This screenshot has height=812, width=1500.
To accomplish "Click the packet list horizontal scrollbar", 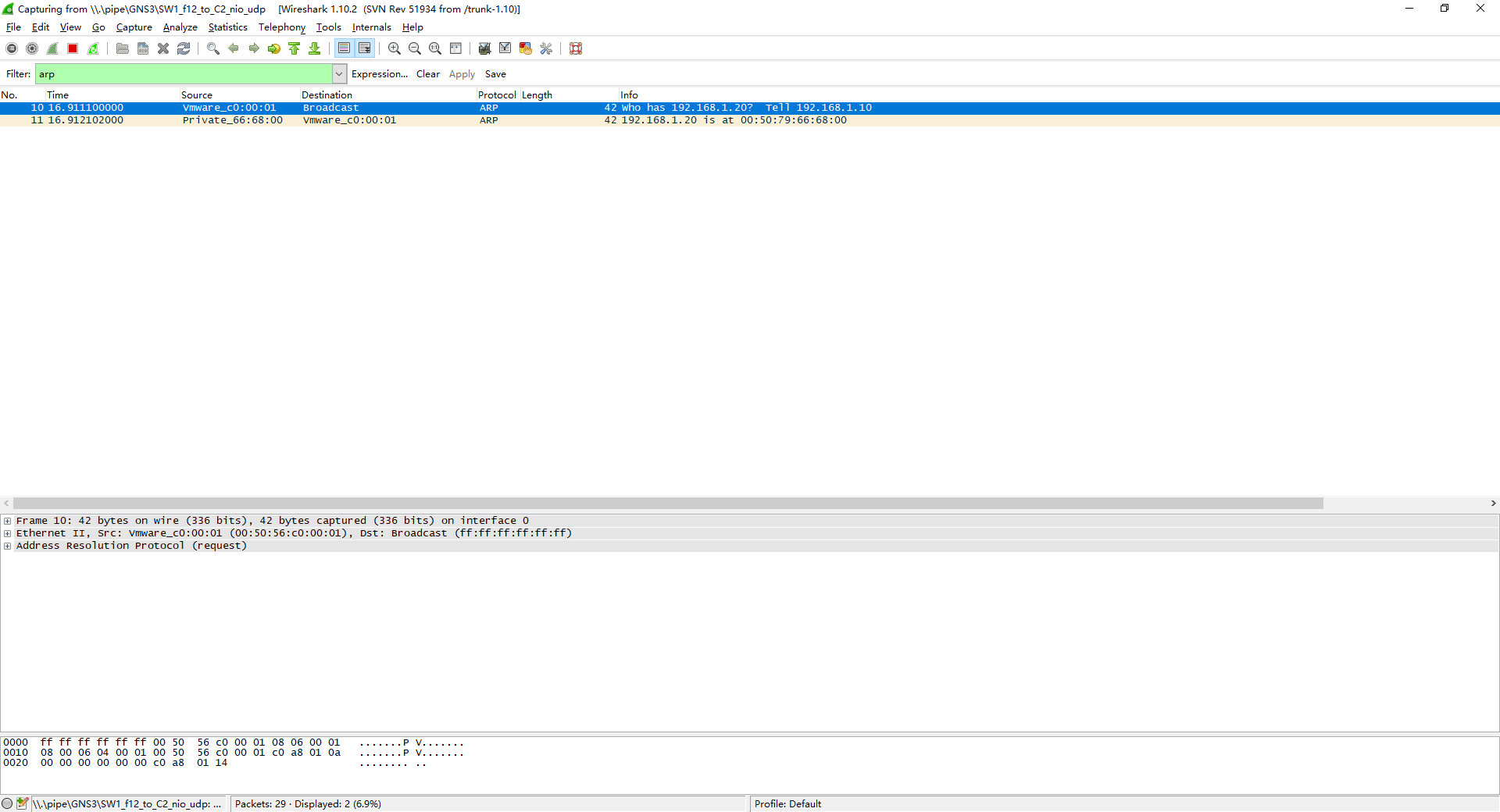I will [669, 504].
